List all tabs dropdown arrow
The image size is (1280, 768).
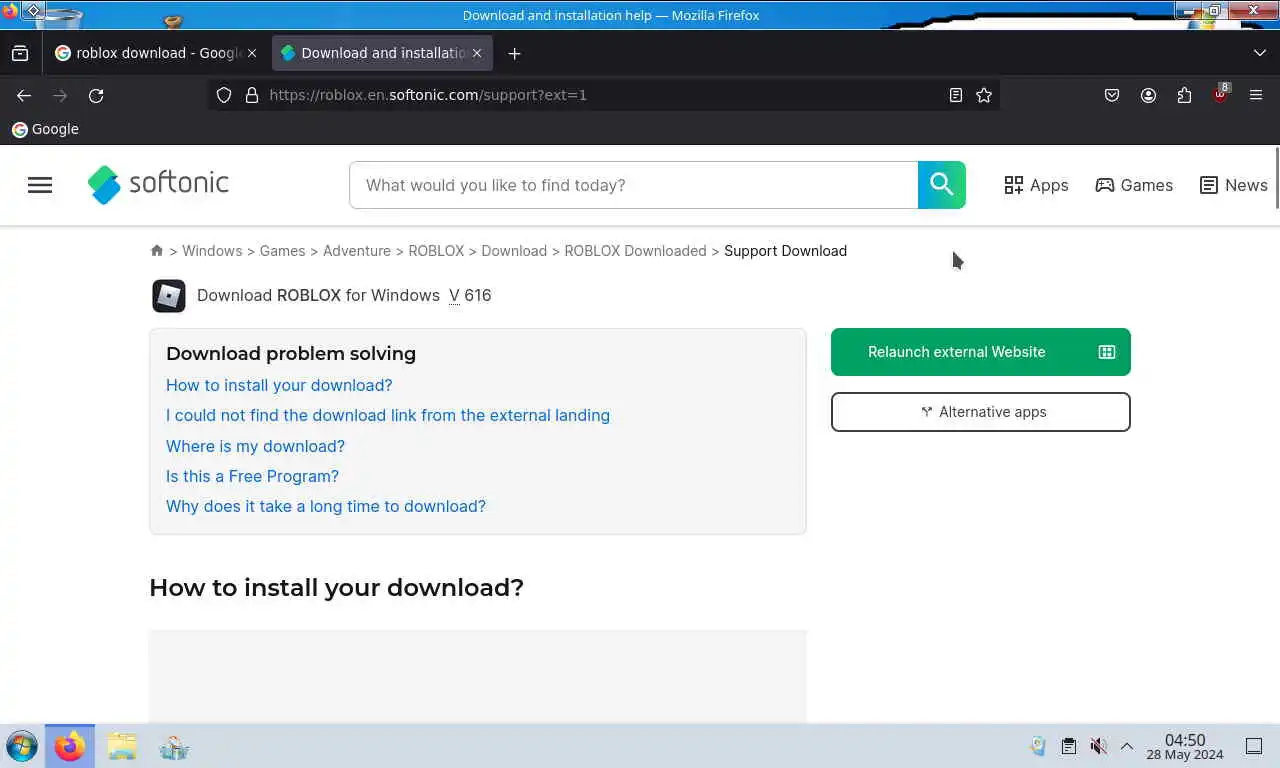[1259, 53]
